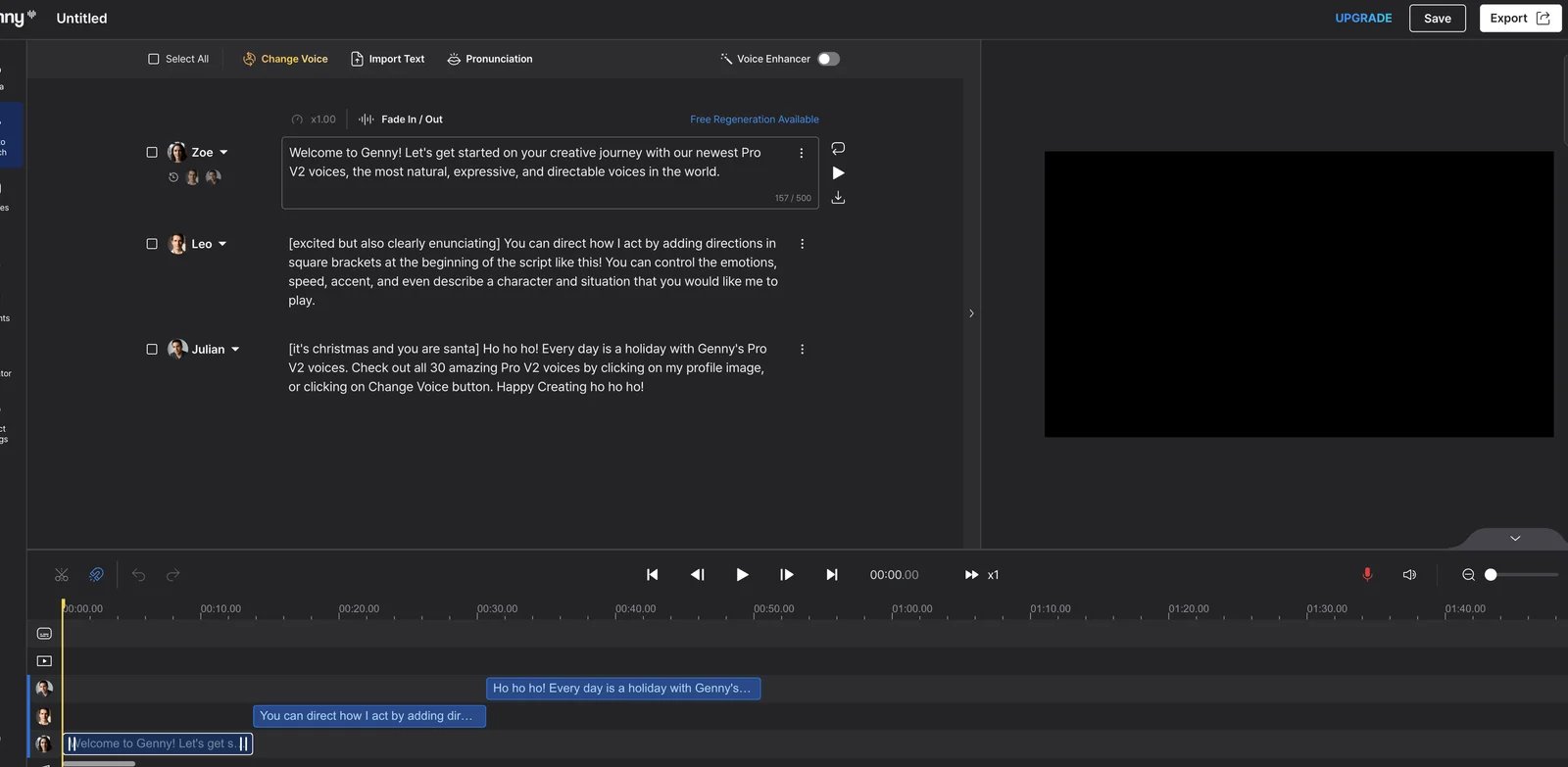
Task: Click Julian's track avatar in the timeline
Action: click(44, 689)
